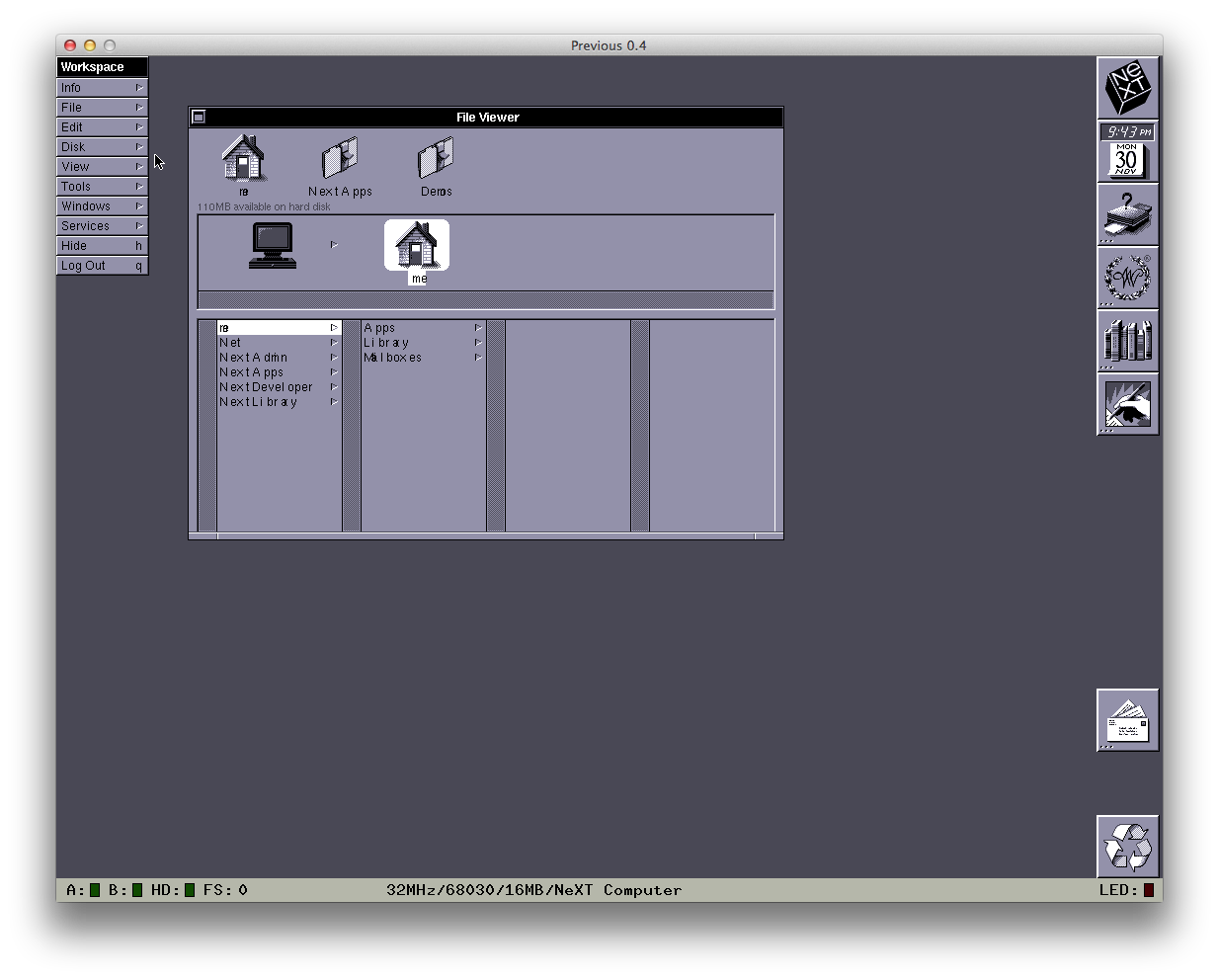The image size is (1219, 980).
Task: Select the NextApps folder icon on shelf
Action: point(340,160)
